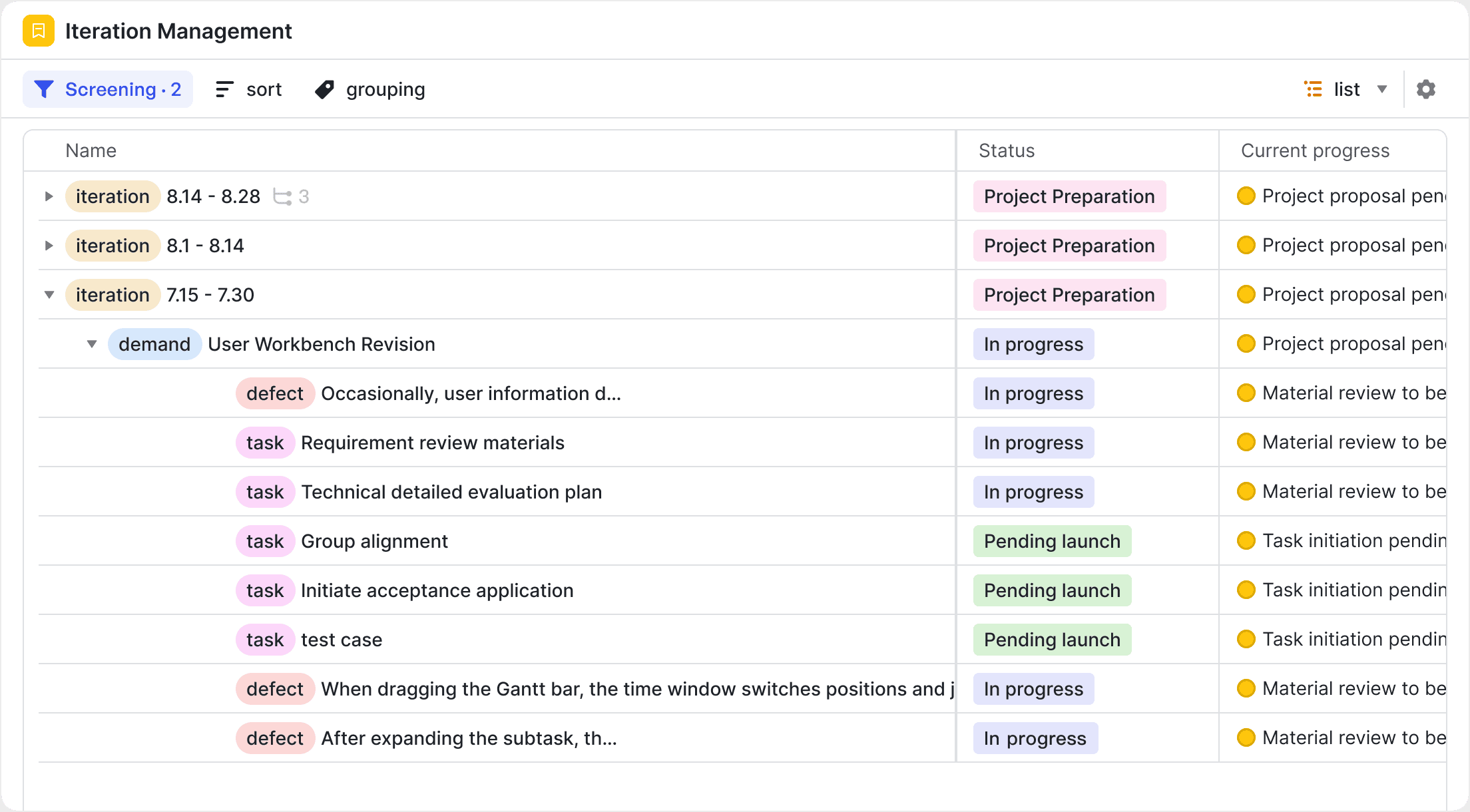The height and width of the screenshot is (812, 1470).
Task: Click the Pending launch status of Group alignment
Action: [1051, 541]
